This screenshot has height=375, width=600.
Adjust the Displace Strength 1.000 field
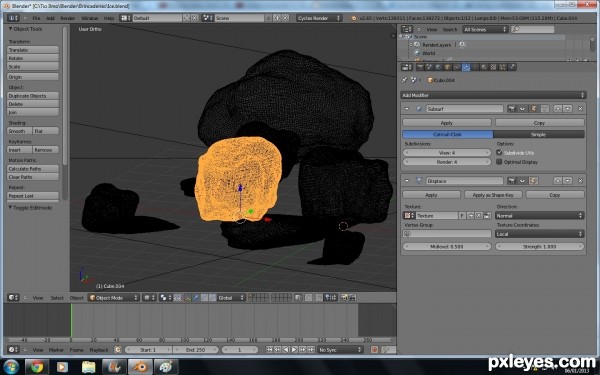540,247
